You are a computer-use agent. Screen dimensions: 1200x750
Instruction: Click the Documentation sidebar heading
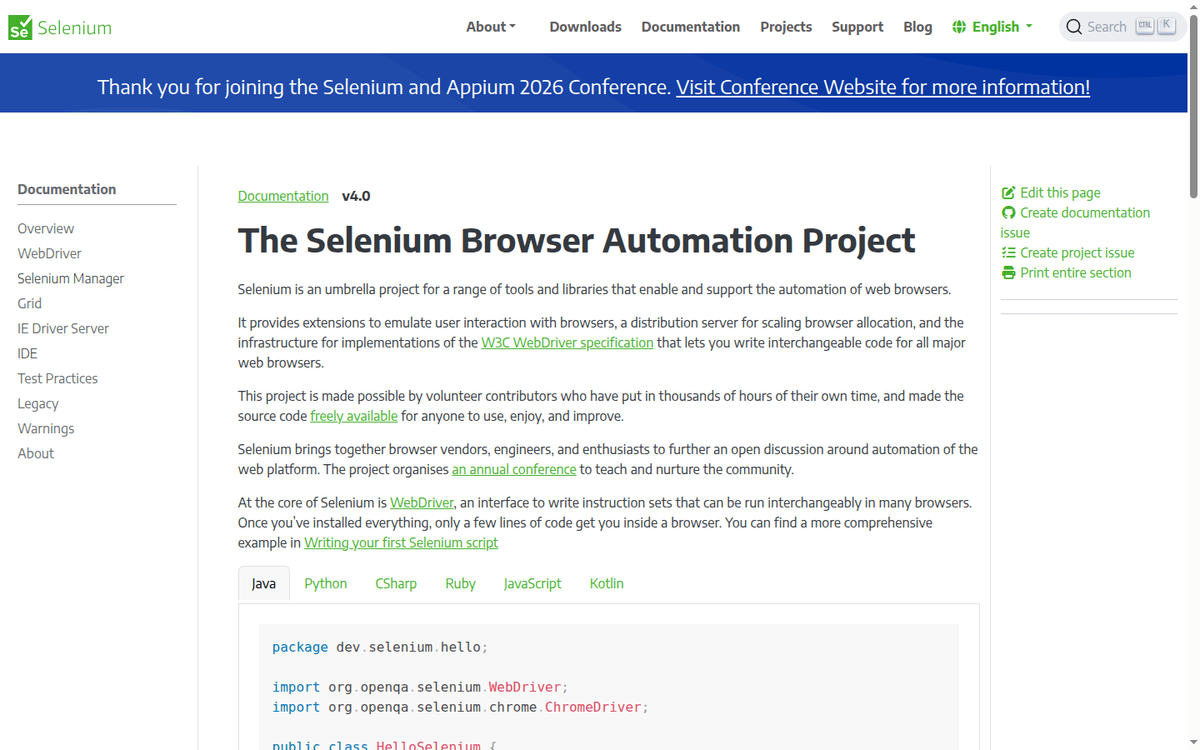[x=67, y=189]
